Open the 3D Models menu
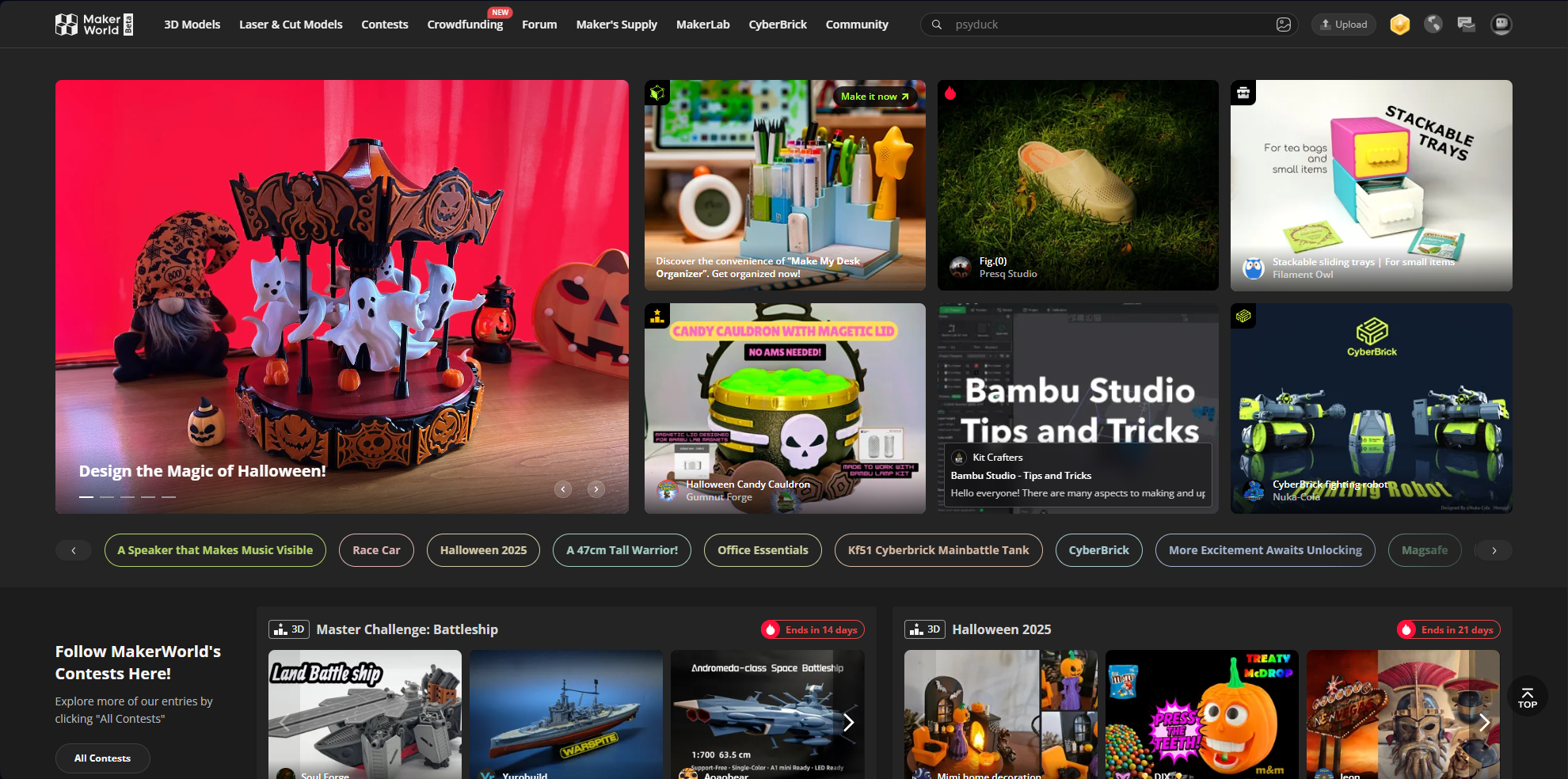Screen dimensions: 1568x779 [x=192, y=25]
